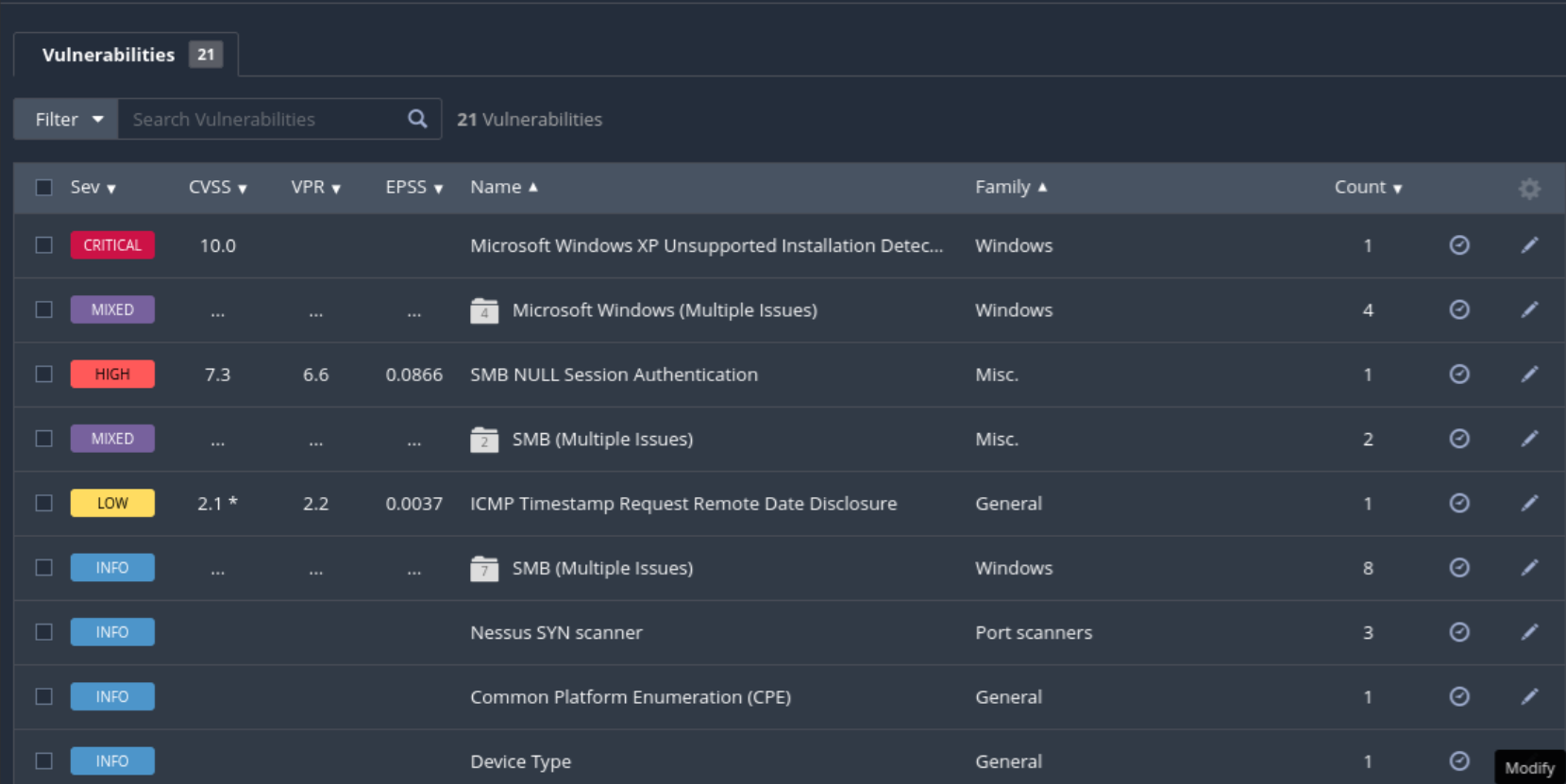Click the pencil icon for the ICMP Timestamp row
Screen dimensions: 1566x784
point(1529,503)
